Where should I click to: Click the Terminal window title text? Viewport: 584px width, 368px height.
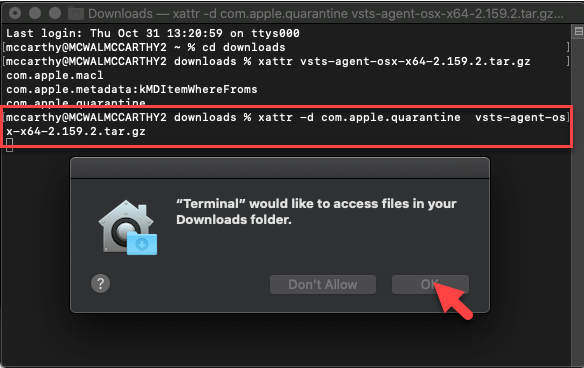click(326, 14)
